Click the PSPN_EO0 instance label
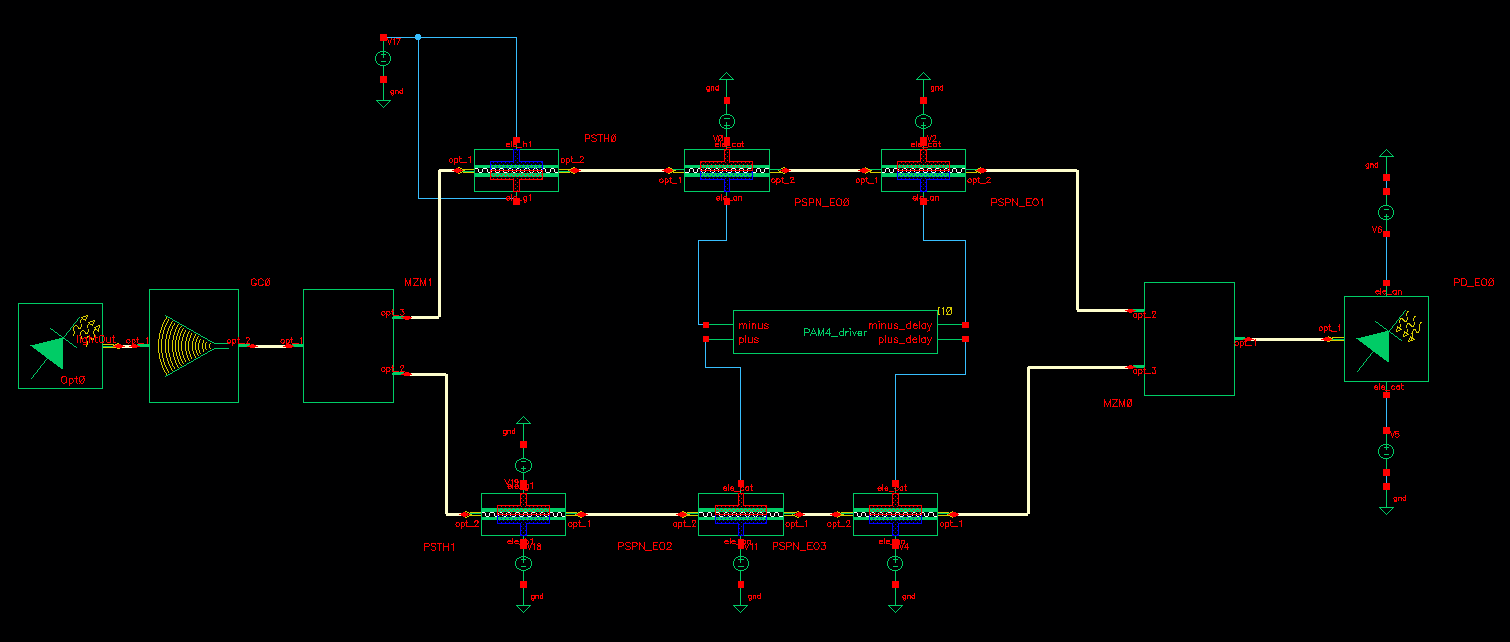The image size is (1510, 642). 821,202
